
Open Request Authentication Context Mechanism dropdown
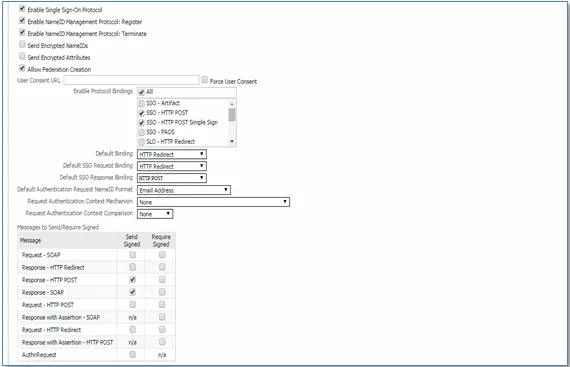click(x=213, y=202)
